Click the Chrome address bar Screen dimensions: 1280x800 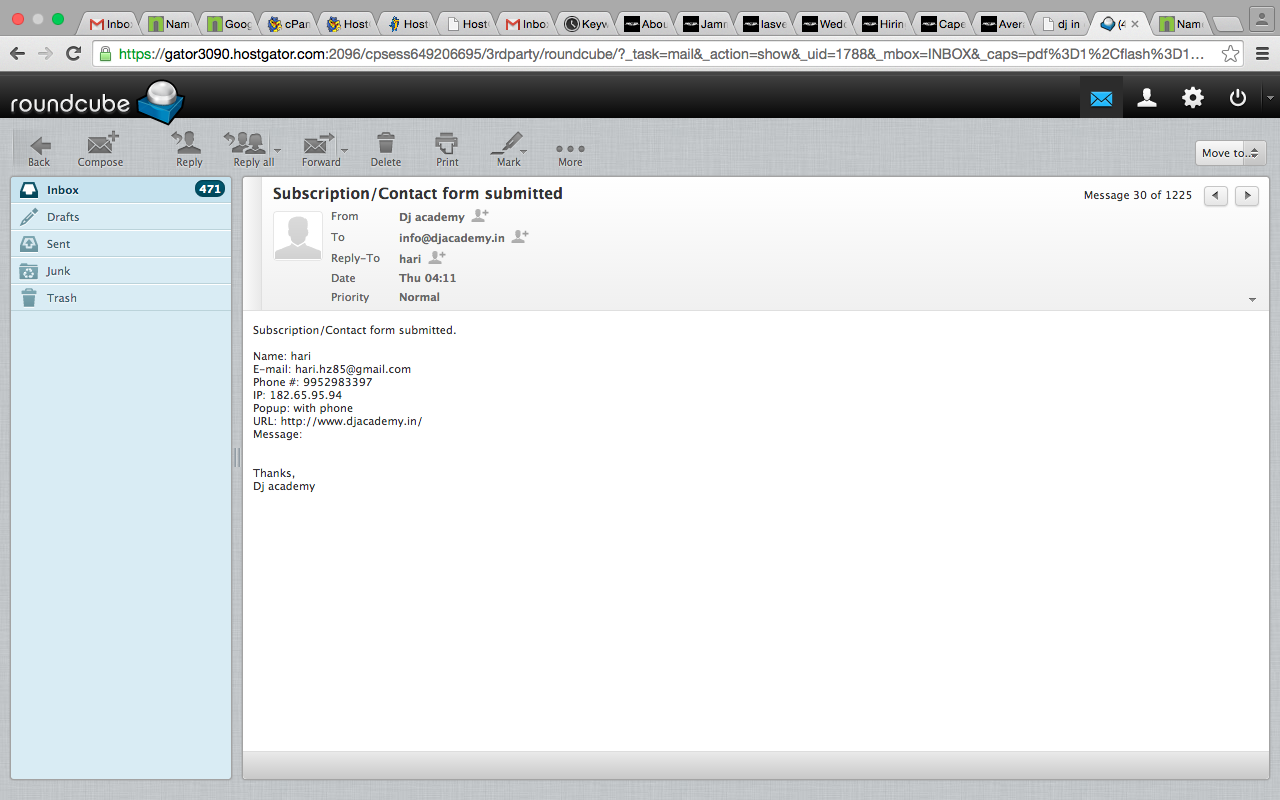tap(660, 54)
